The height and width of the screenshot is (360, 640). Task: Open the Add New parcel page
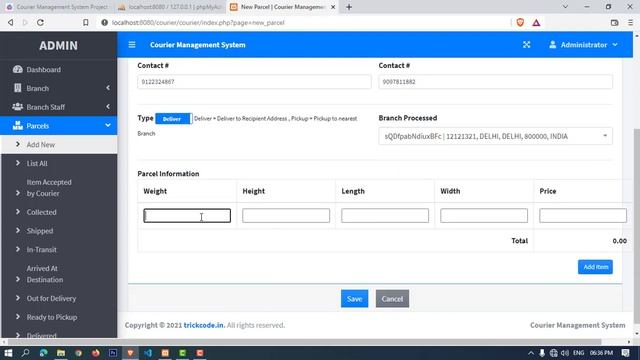click(59, 144)
